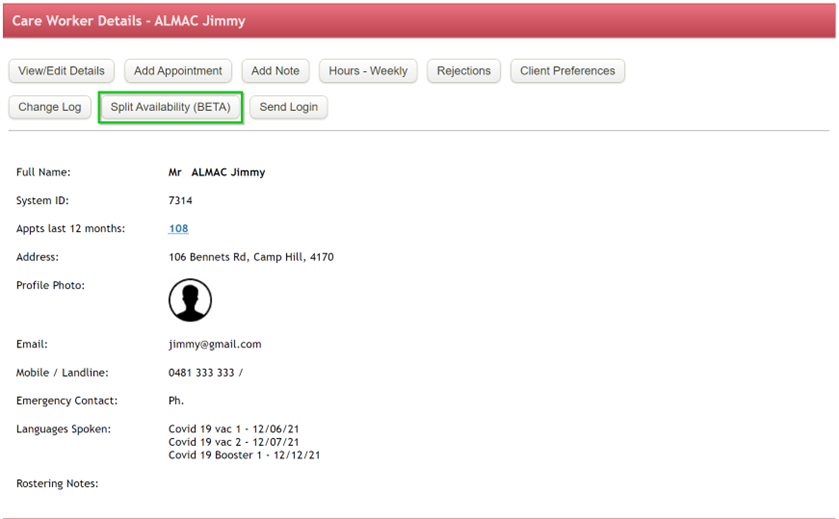
Task: Click the Add Note button
Action: click(x=275, y=71)
